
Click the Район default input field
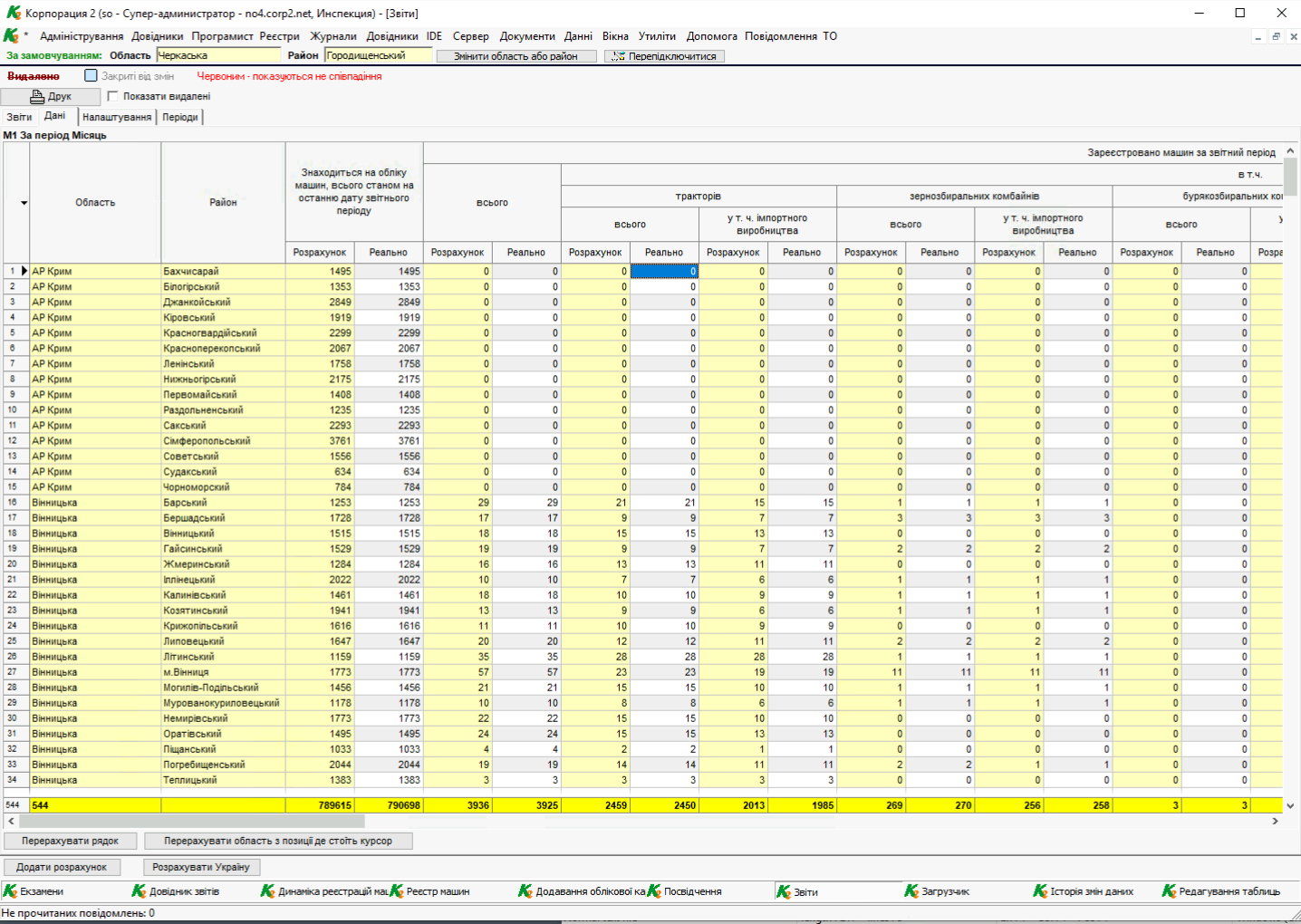coord(379,55)
